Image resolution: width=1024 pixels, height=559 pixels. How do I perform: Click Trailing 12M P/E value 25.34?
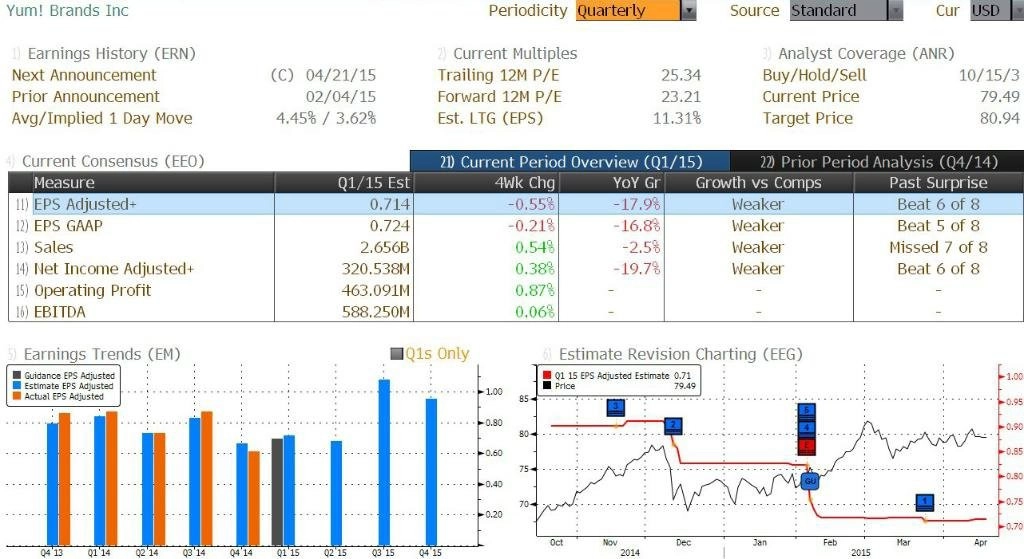pos(680,75)
